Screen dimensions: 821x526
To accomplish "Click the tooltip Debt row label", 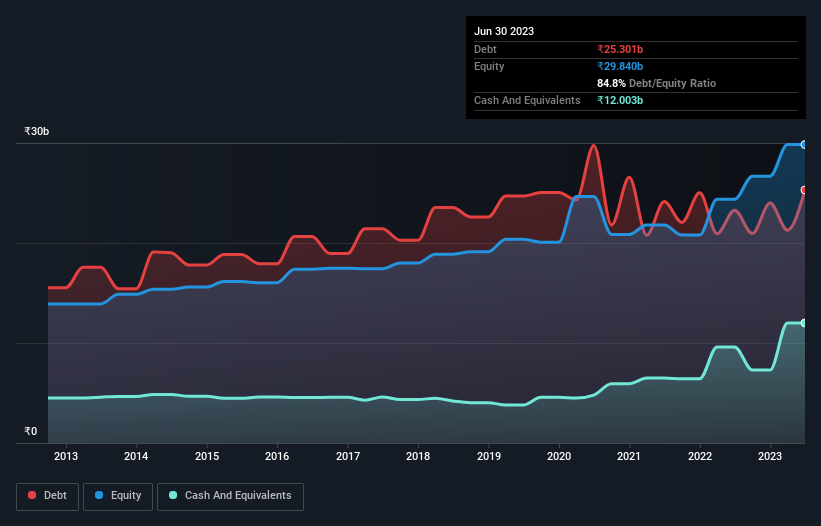I will pyautogui.click(x=485, y=49).
